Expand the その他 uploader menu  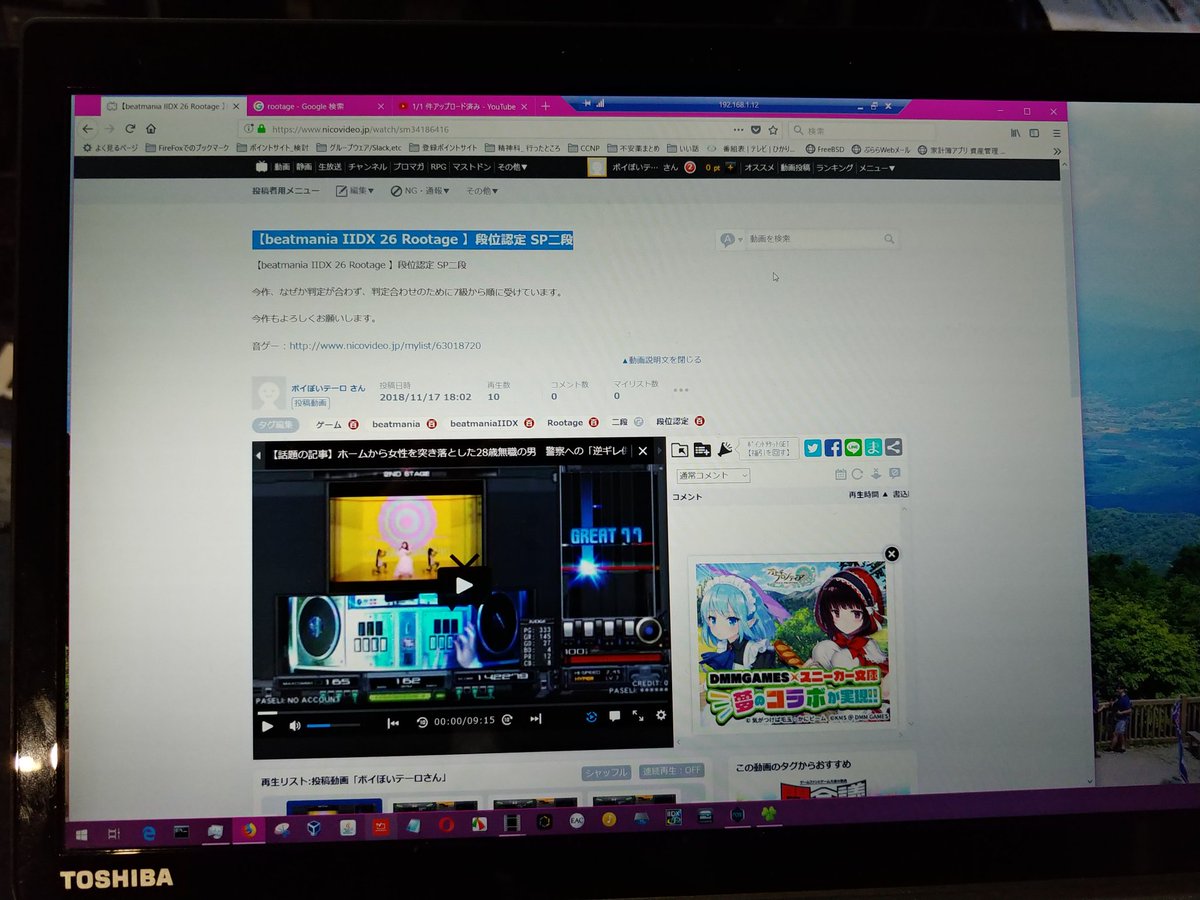tap(482, 190)
